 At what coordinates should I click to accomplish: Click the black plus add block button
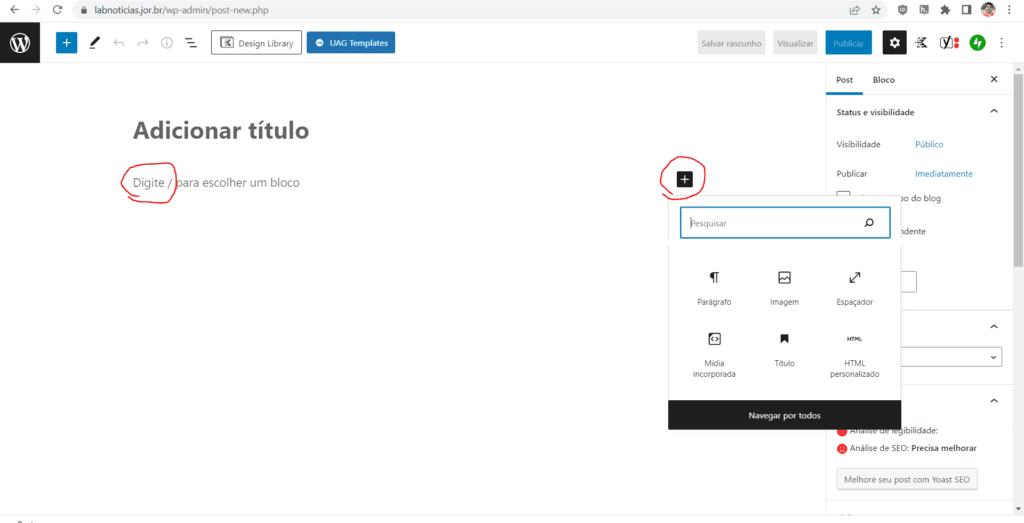[x=684, y=179]
